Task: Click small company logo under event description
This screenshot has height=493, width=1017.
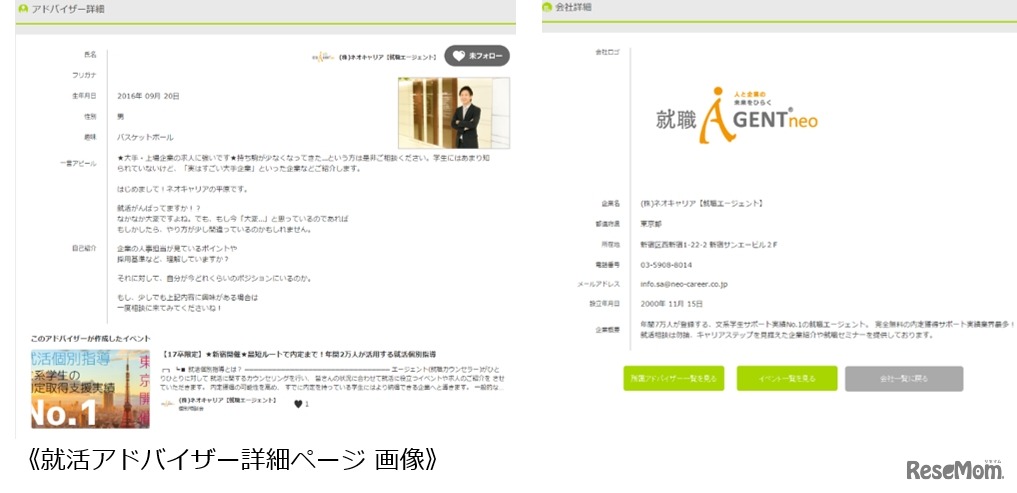Action: tap(167, 403)
